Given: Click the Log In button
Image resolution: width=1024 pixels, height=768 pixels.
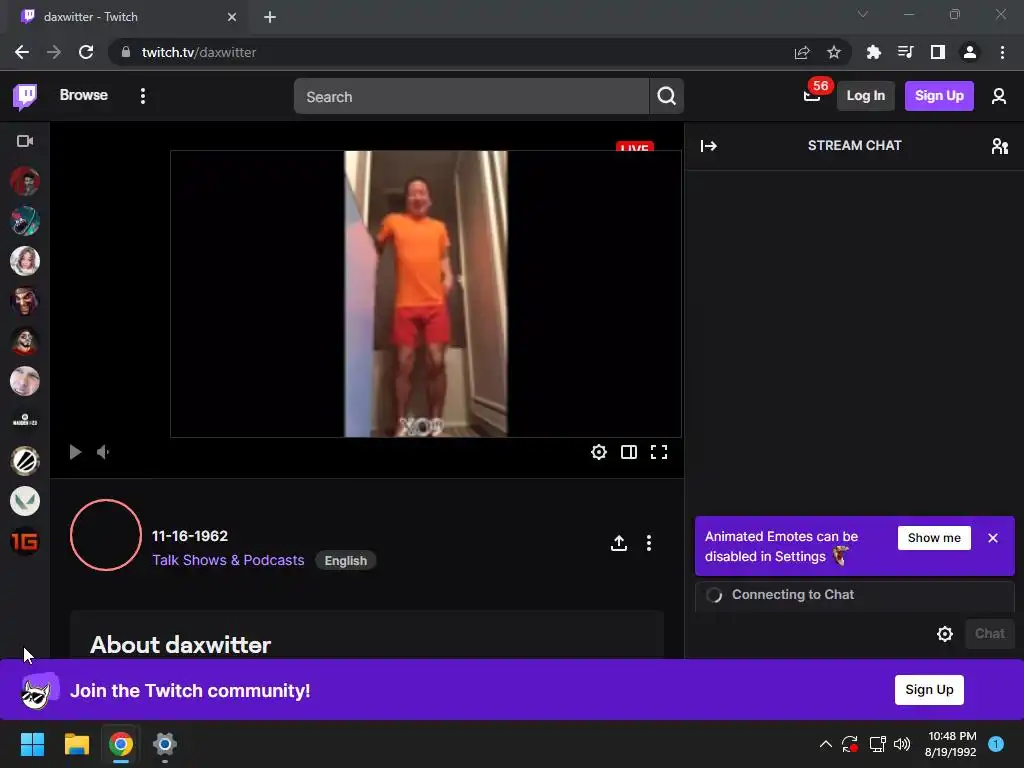Looking at the screenshot, I should tap(865, 96).
